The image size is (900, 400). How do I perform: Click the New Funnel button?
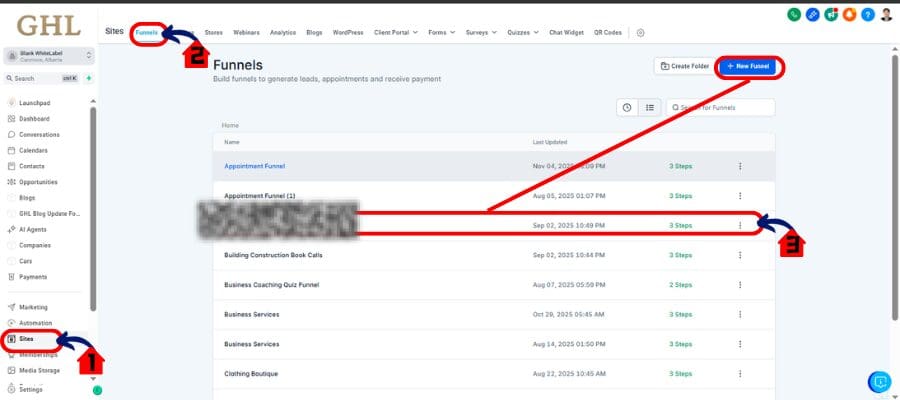(746, 66)
